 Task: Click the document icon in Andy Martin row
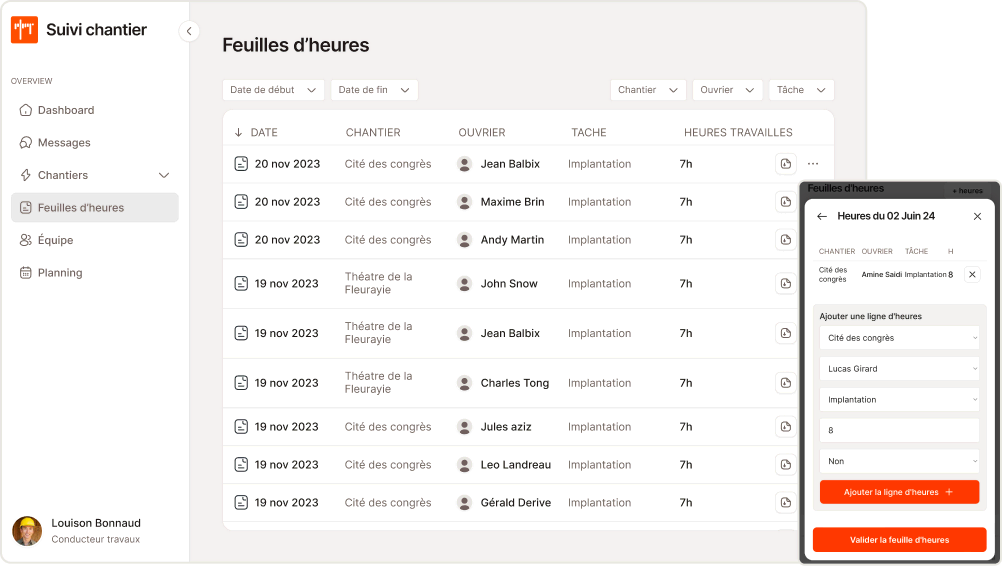(241, 240)
